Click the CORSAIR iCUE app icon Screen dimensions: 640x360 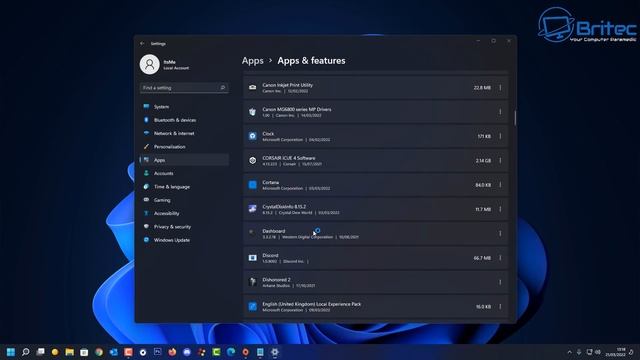click(x=253, y=160)
